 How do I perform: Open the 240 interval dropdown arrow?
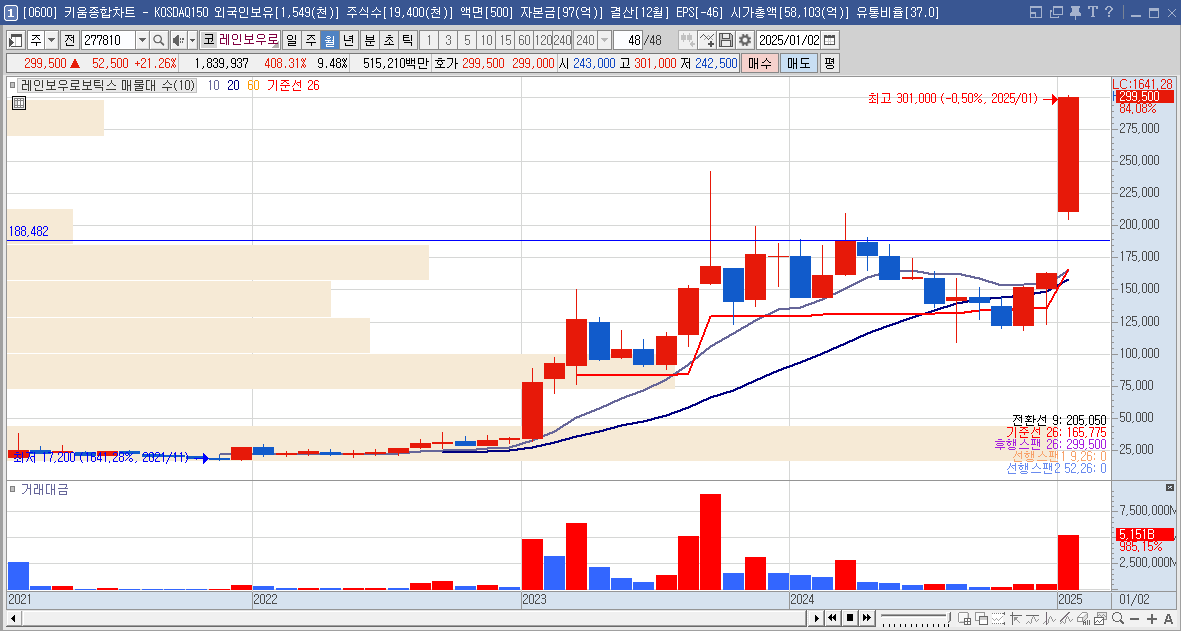pos(605,40)
